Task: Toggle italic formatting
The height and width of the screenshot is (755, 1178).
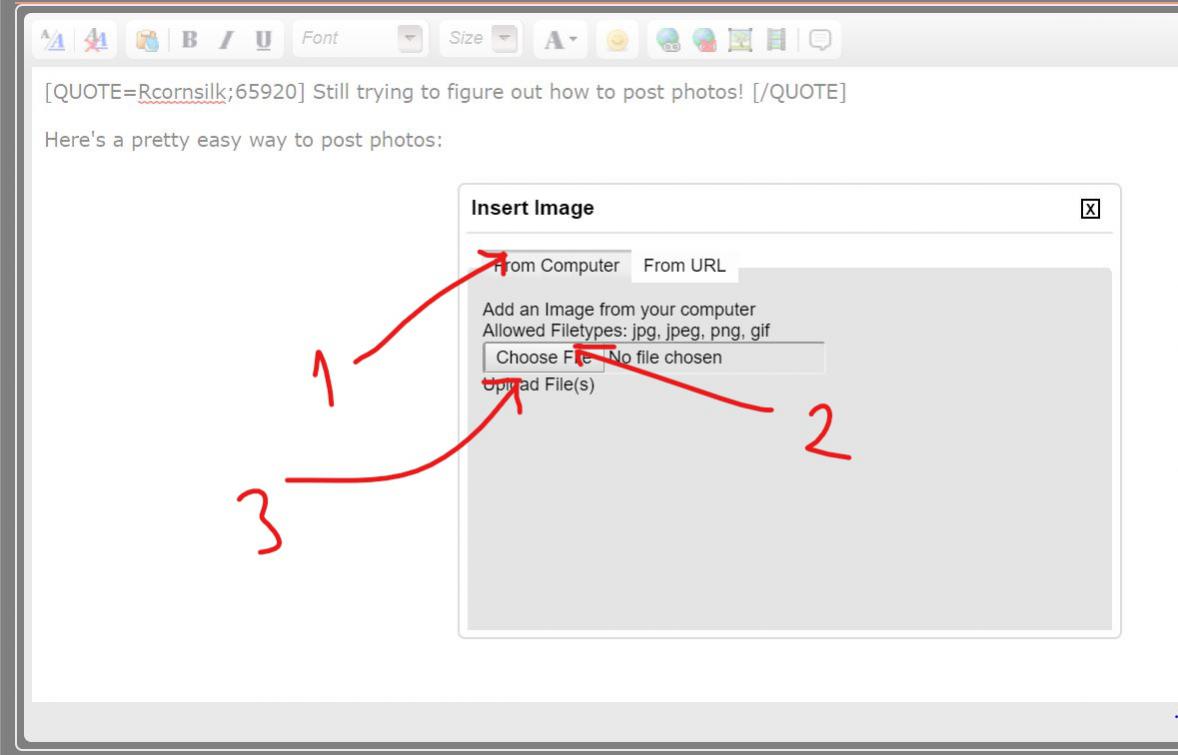Action: (226, 40)
